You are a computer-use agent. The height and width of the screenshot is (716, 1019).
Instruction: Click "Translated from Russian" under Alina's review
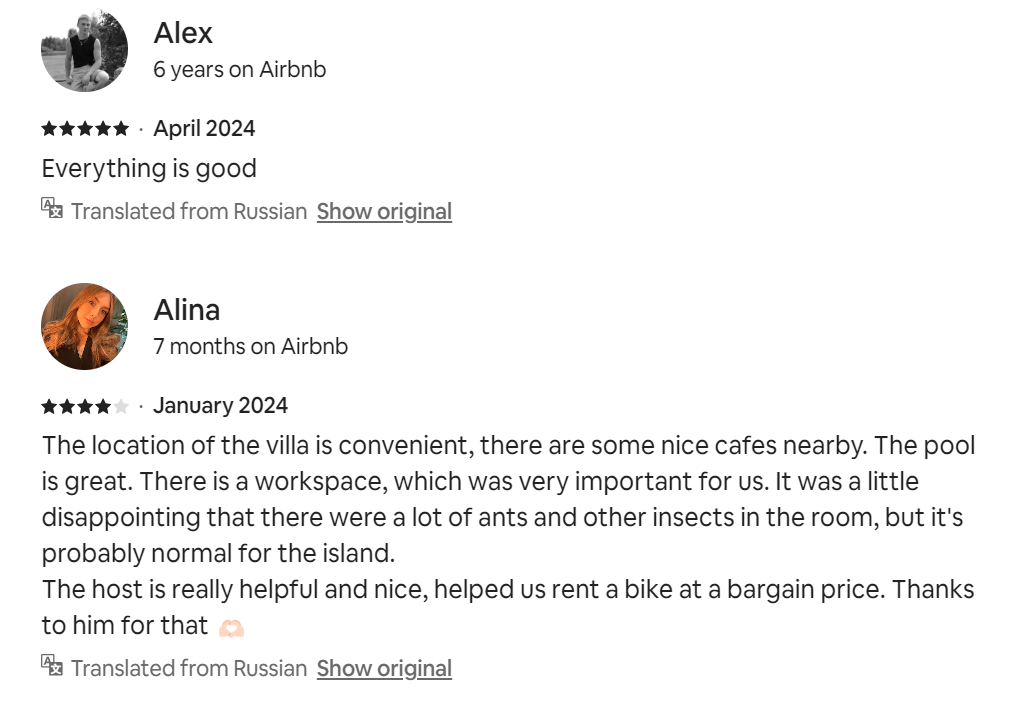point(189,669)
